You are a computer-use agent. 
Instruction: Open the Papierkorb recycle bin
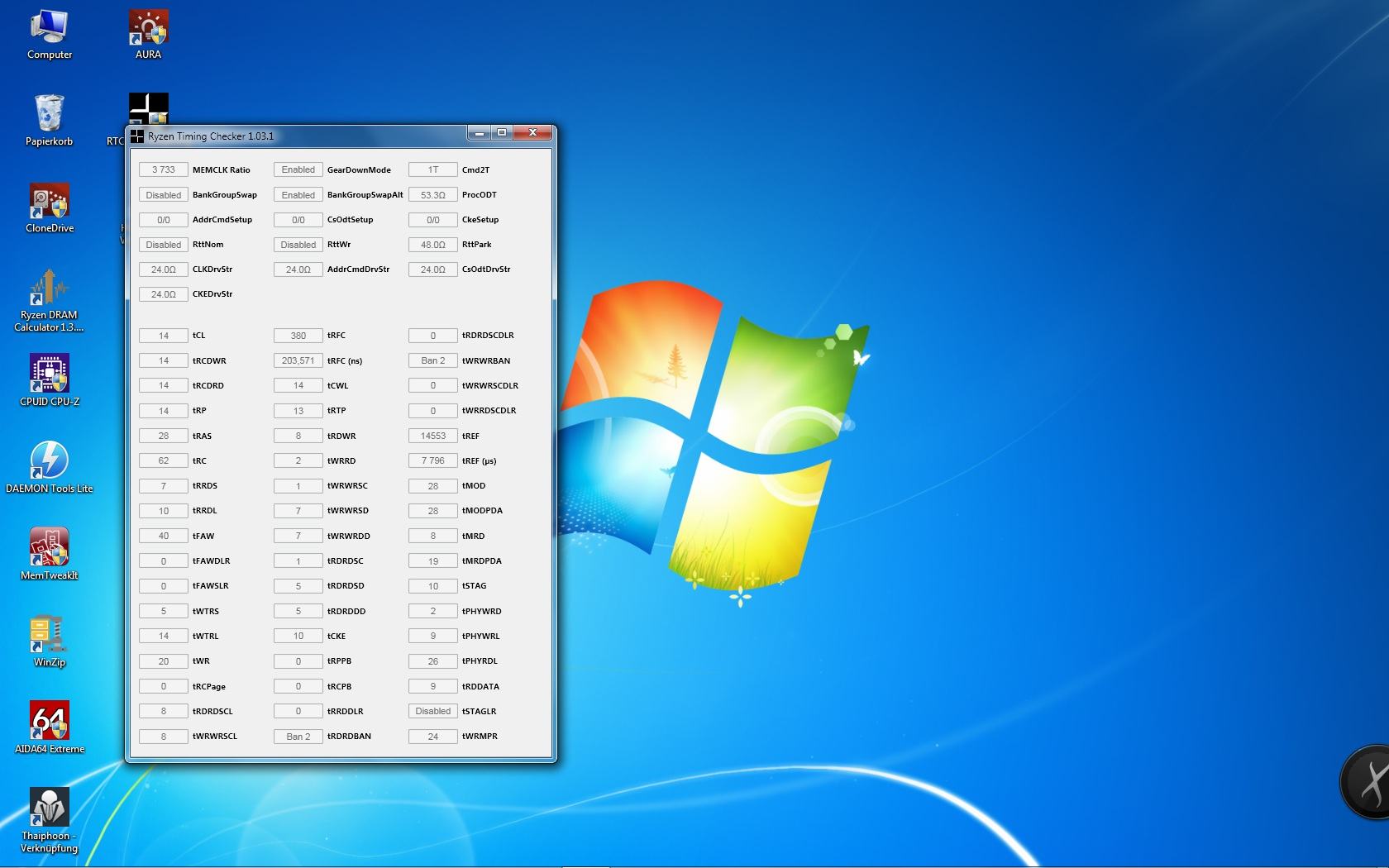pyautogui.click(x=50, y=121)
